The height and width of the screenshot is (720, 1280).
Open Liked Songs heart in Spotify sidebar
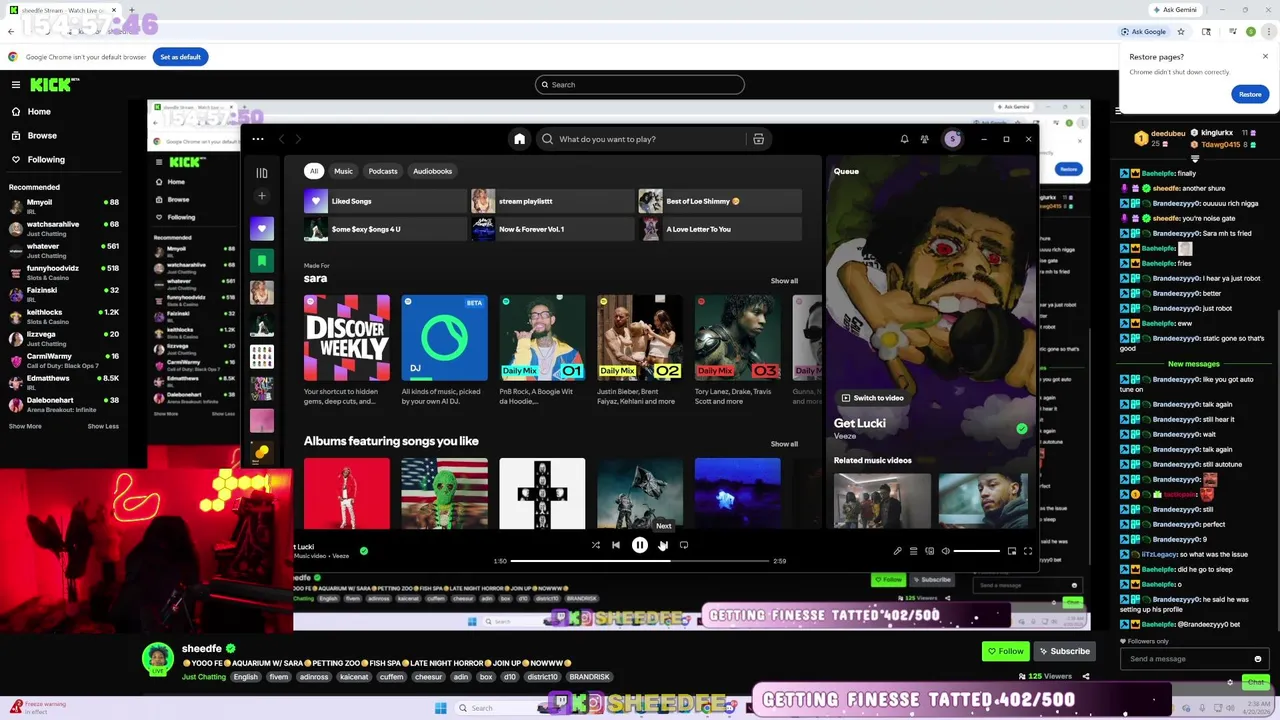pyautogui.click(x=262, y=228)
